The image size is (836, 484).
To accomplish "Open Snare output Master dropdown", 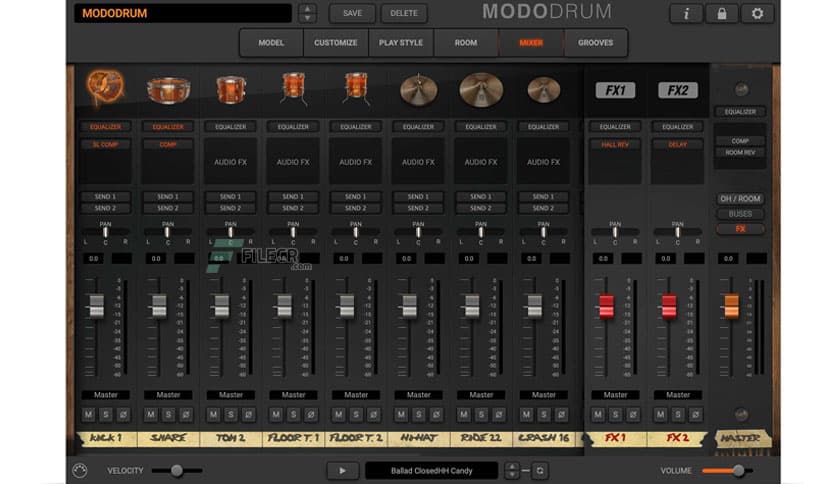I will click(168, 395).
